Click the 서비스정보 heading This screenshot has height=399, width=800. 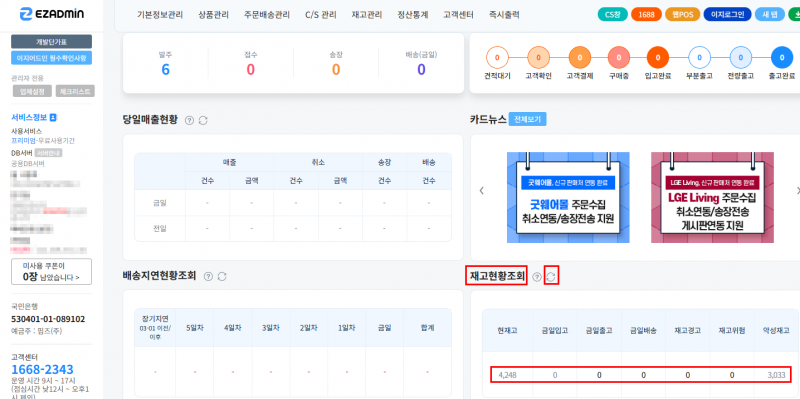pyautogui.click(x=29, y=117)
